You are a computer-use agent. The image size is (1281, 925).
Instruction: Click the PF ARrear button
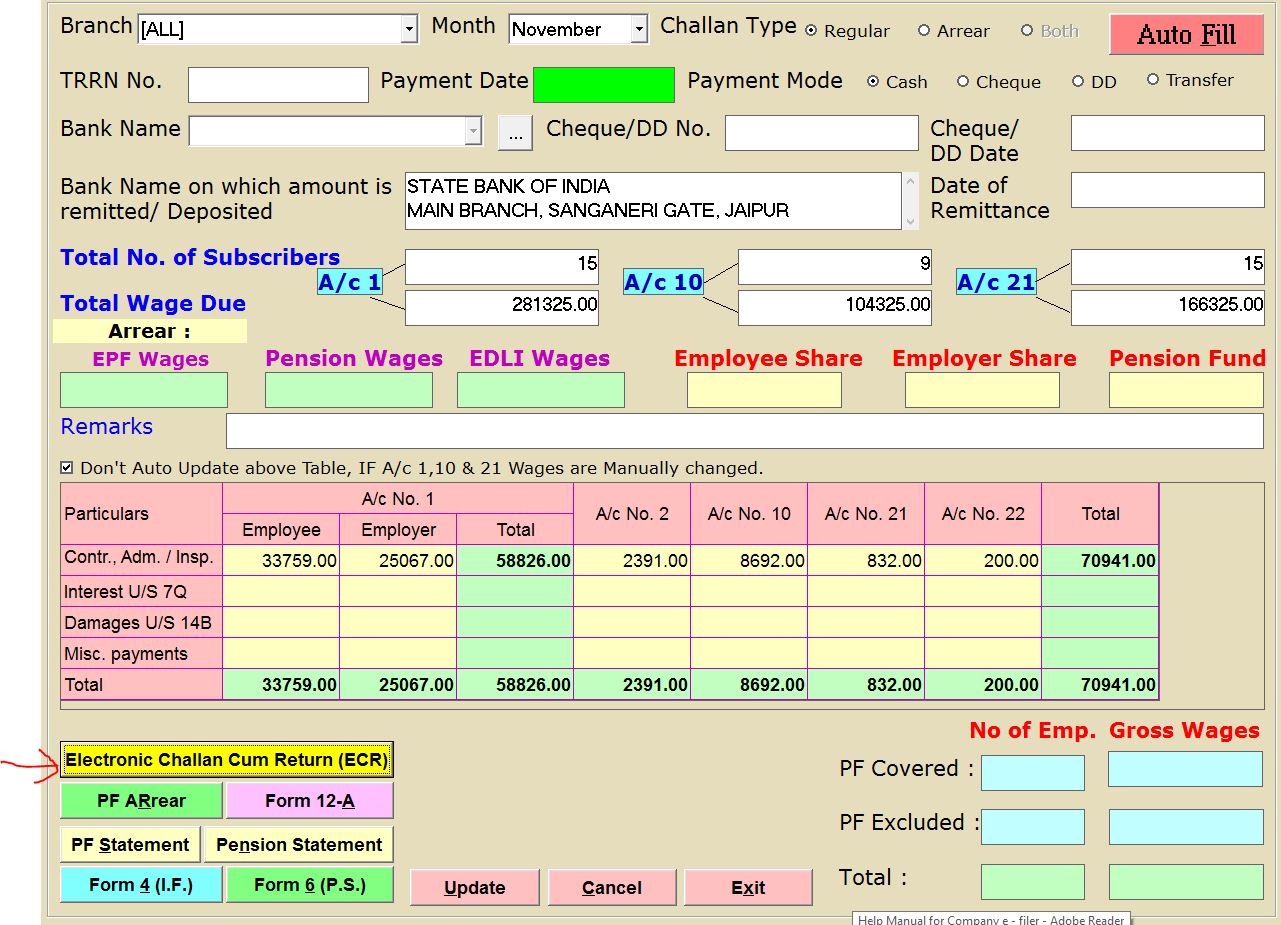[141, 801]
